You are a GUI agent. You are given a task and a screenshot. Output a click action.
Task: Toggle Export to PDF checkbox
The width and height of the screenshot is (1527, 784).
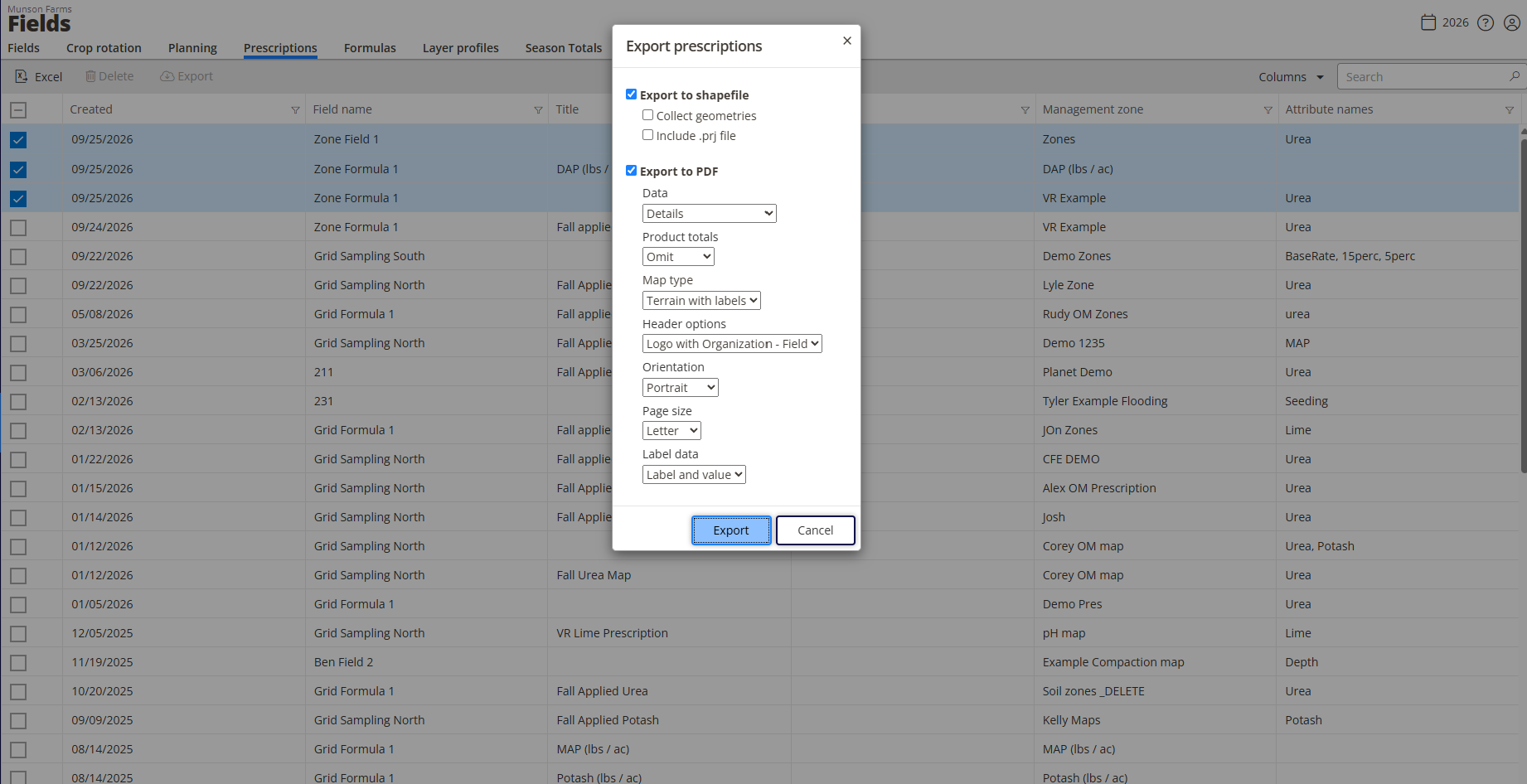pyautogui.click(x=631, y=171)
